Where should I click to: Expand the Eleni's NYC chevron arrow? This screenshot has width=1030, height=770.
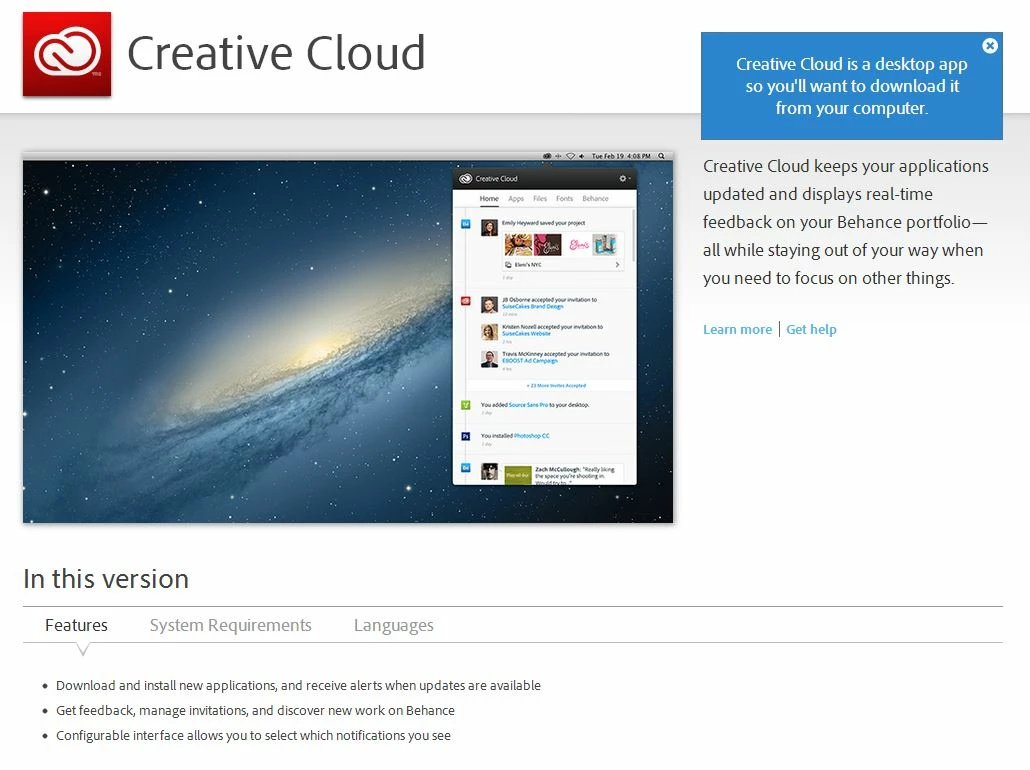pos(617,265)
